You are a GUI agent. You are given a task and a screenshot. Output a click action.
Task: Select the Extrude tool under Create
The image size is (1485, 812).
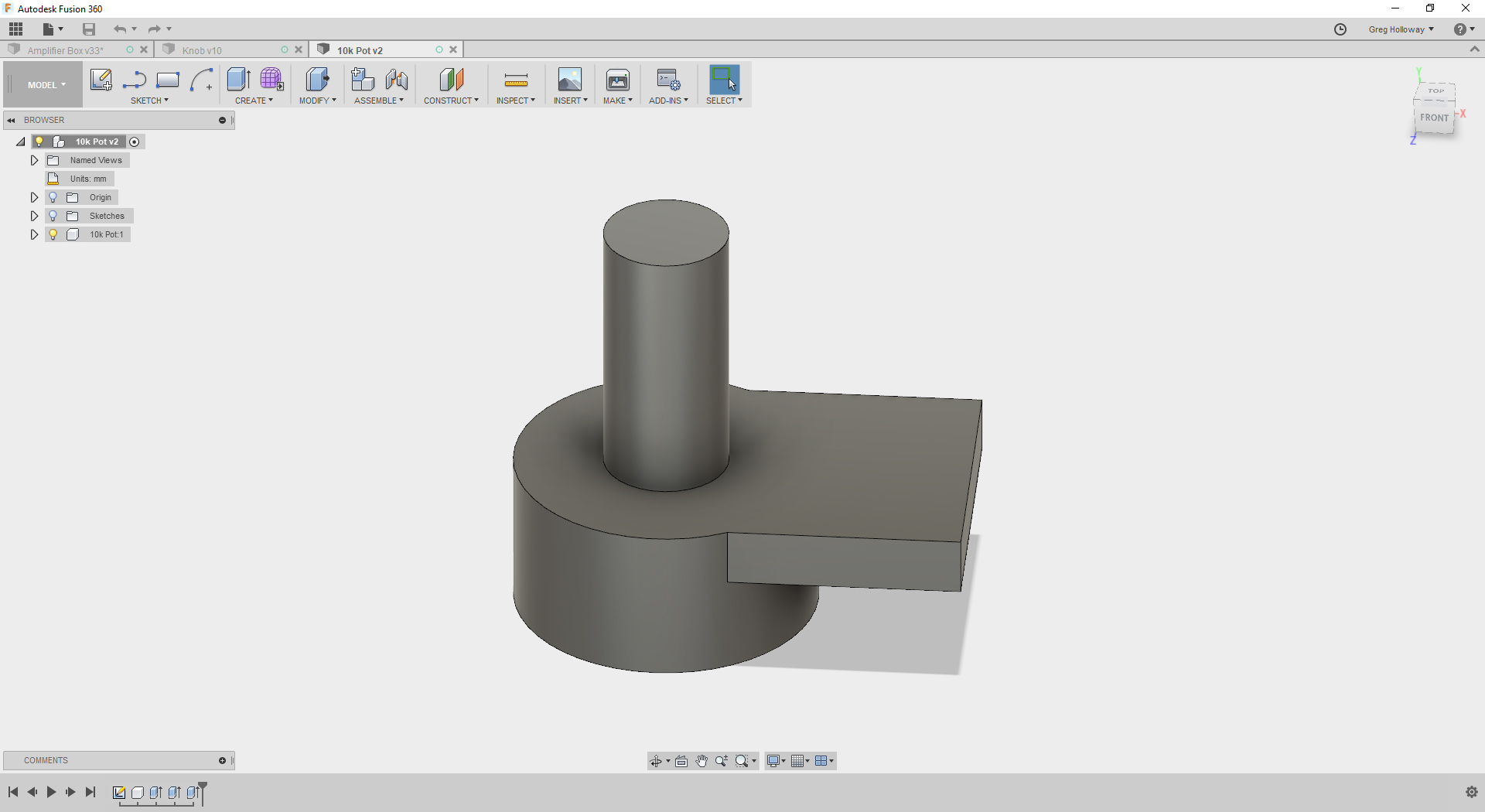(x=237, y=80)
